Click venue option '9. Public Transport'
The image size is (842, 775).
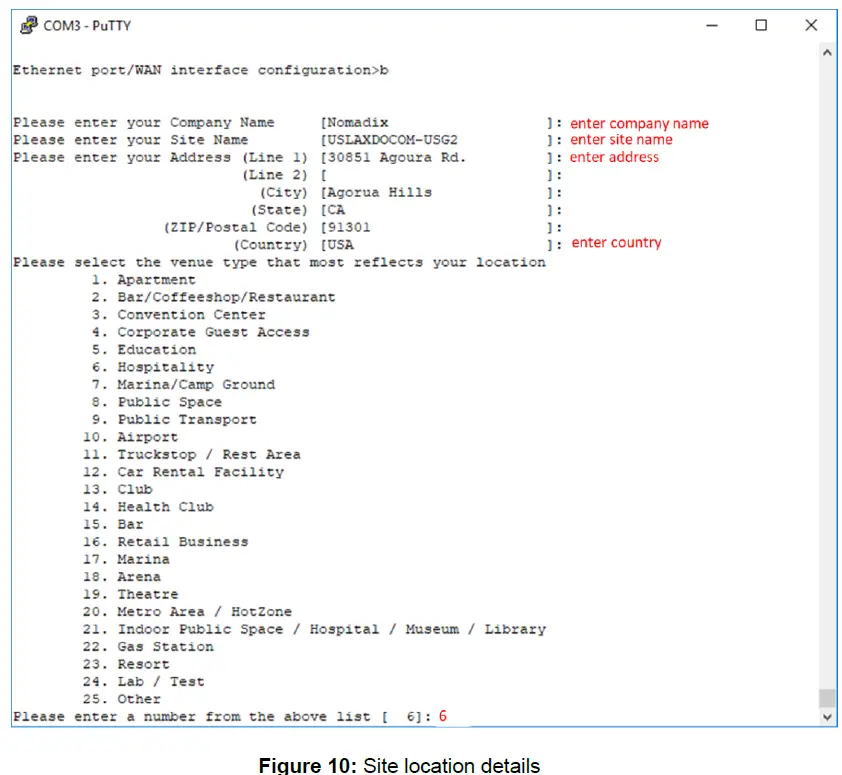coord(174,419)
